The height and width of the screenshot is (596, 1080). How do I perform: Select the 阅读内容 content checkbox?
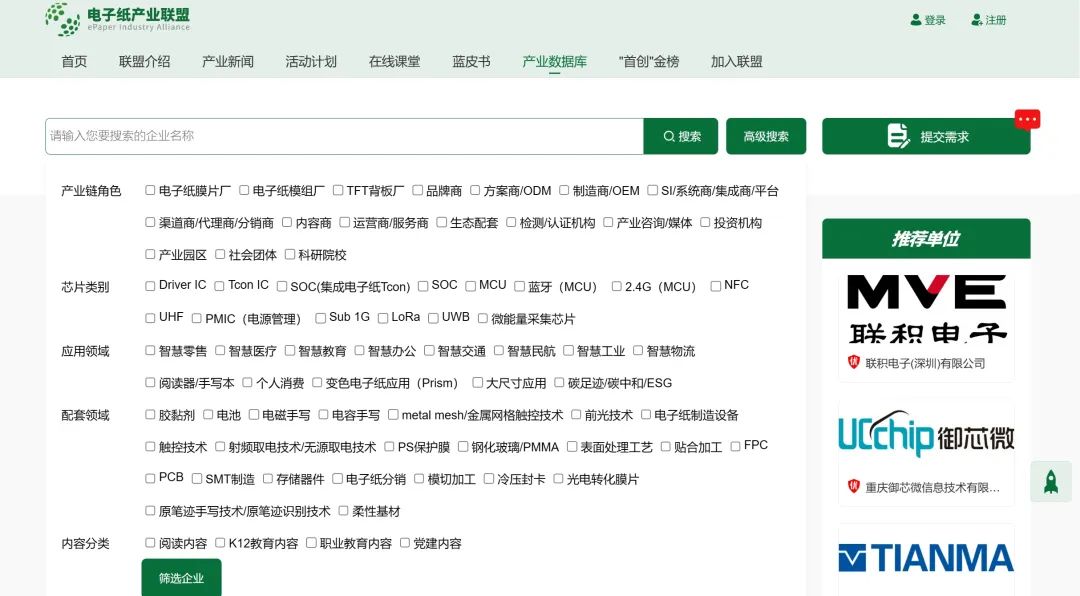coord(148,543)
